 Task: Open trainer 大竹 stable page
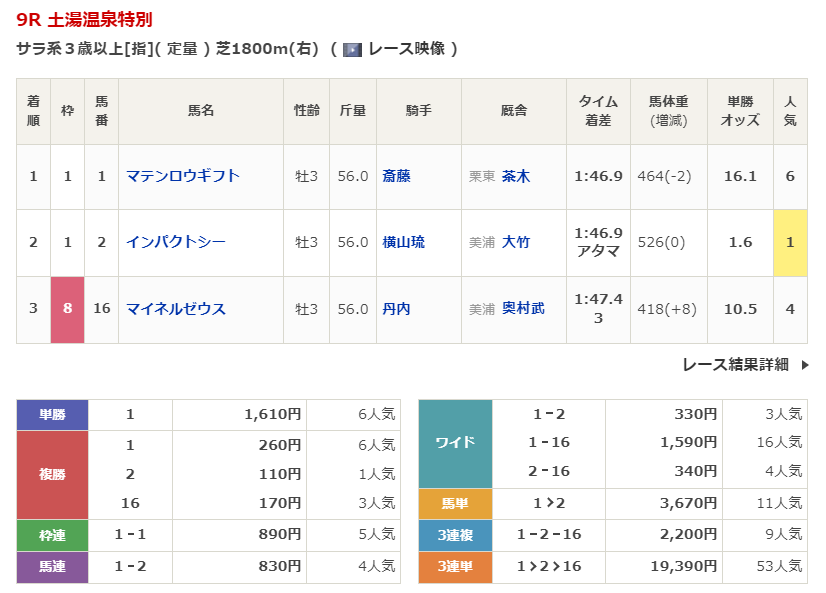[516, 242]
